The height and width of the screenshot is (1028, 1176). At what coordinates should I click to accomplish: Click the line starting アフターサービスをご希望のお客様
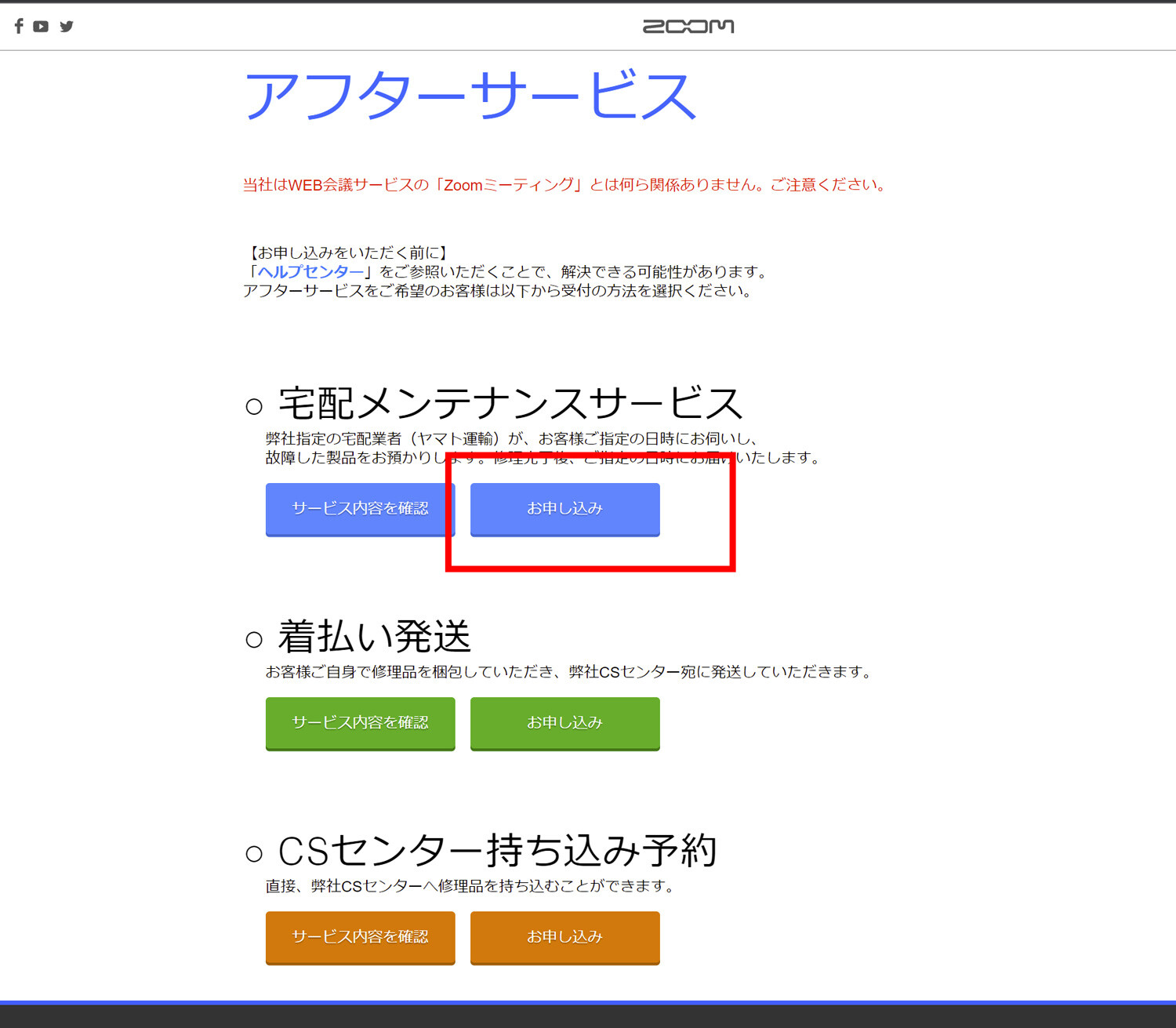[499, 291]
